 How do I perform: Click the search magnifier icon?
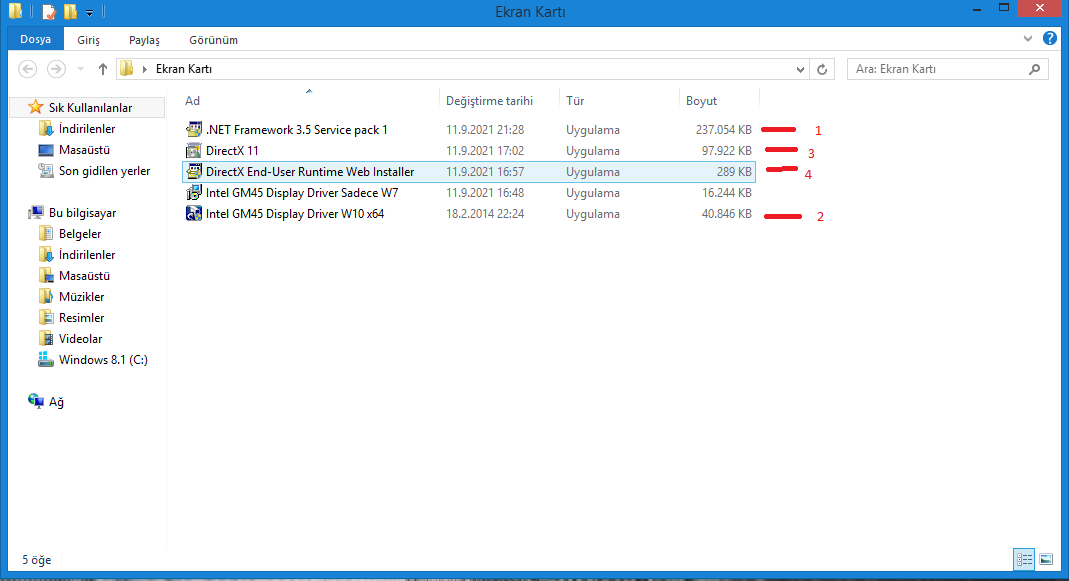coord(1035,69)
